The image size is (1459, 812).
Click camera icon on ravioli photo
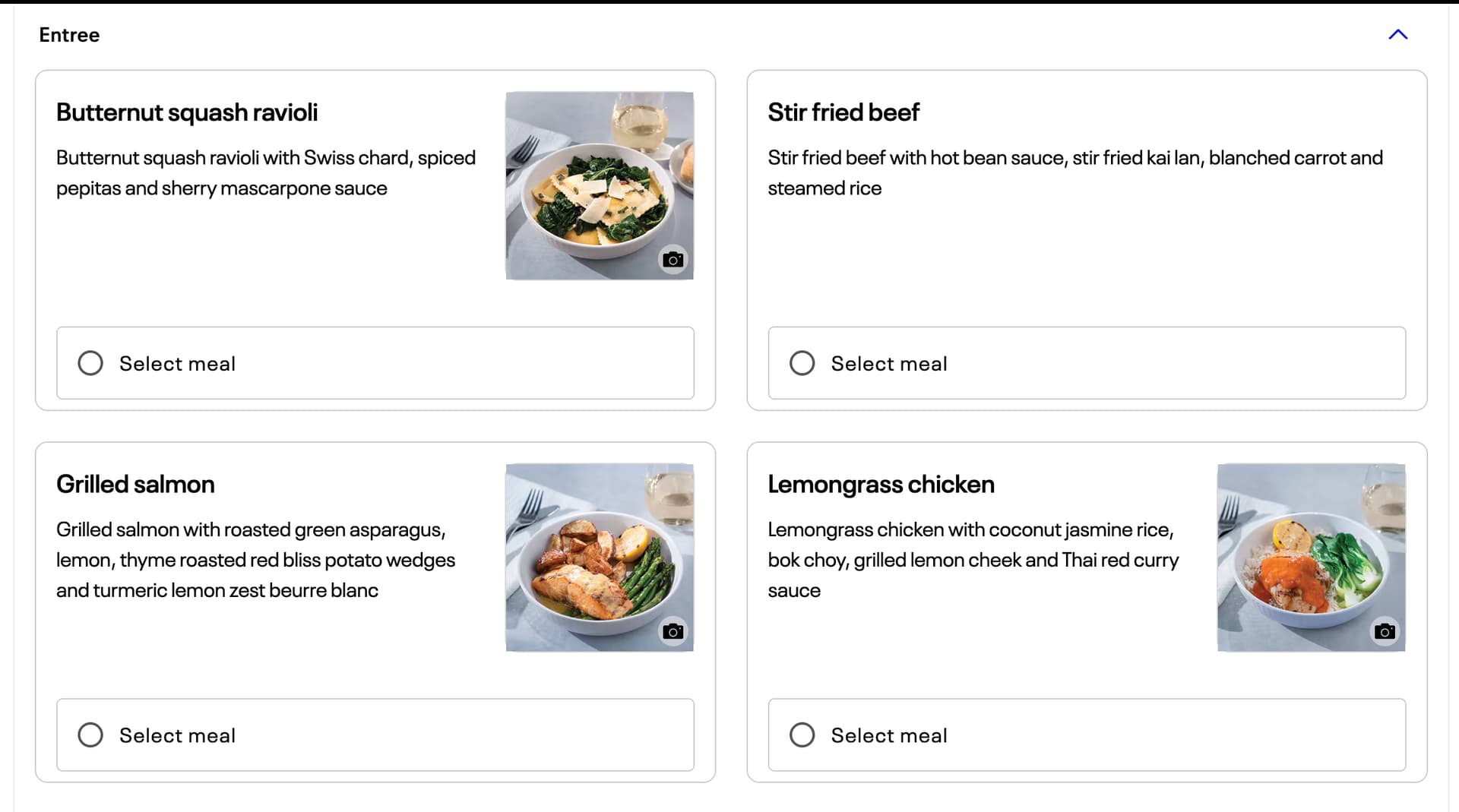pos(673,260)
